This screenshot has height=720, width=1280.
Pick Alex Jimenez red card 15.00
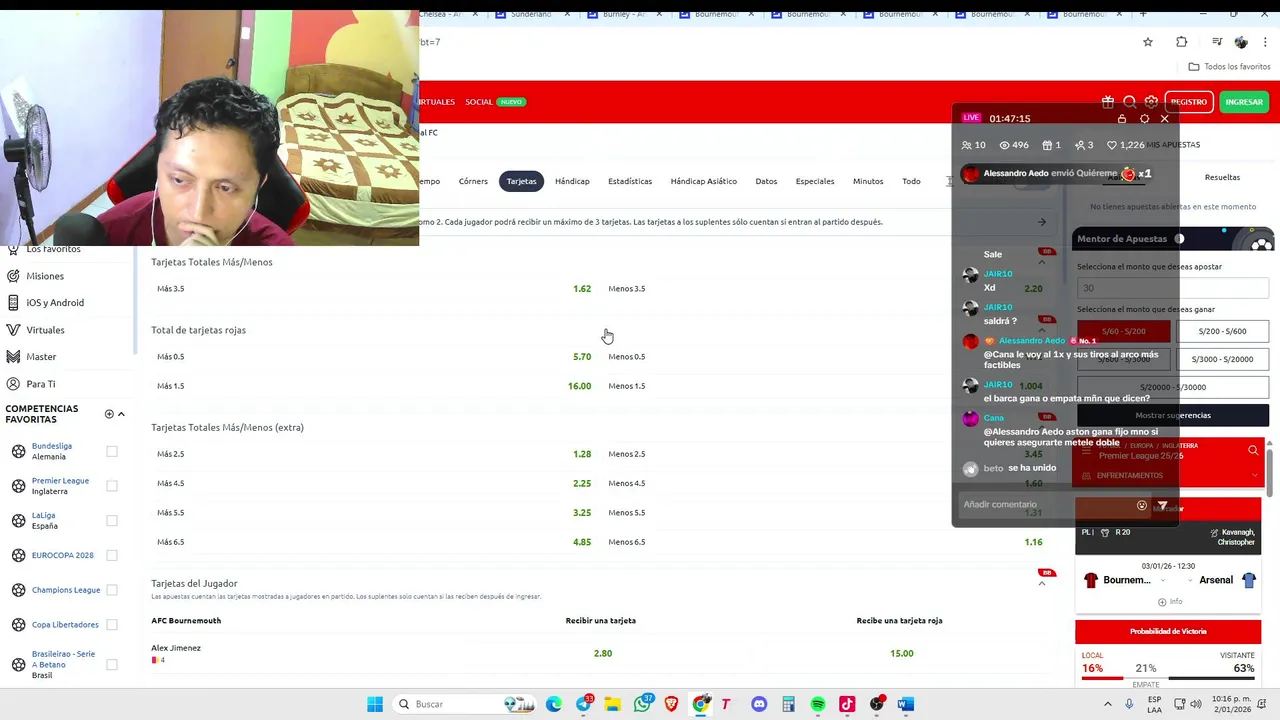point(901,654)
